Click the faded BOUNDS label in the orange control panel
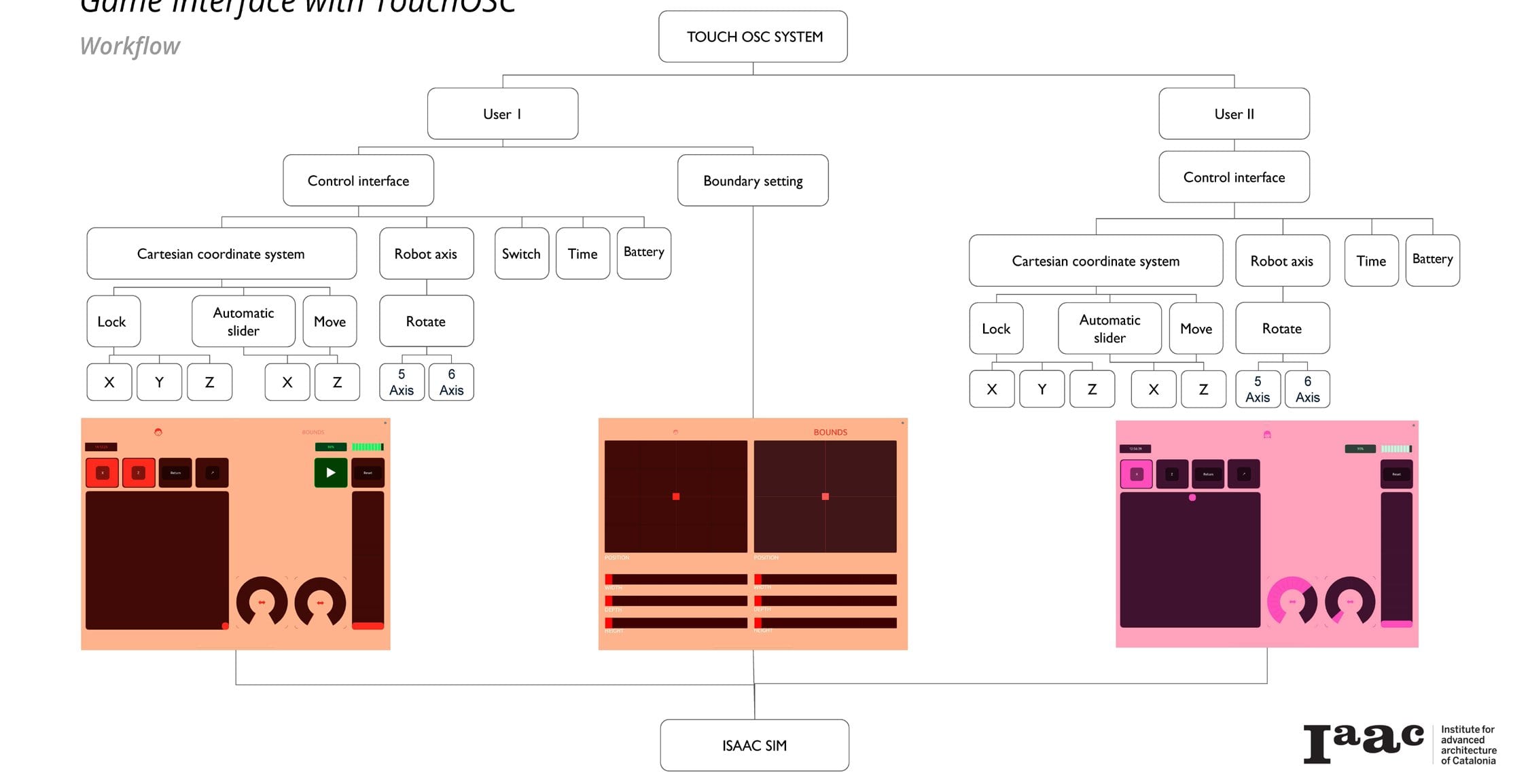The image size is (1528, 784). (313, 432)
